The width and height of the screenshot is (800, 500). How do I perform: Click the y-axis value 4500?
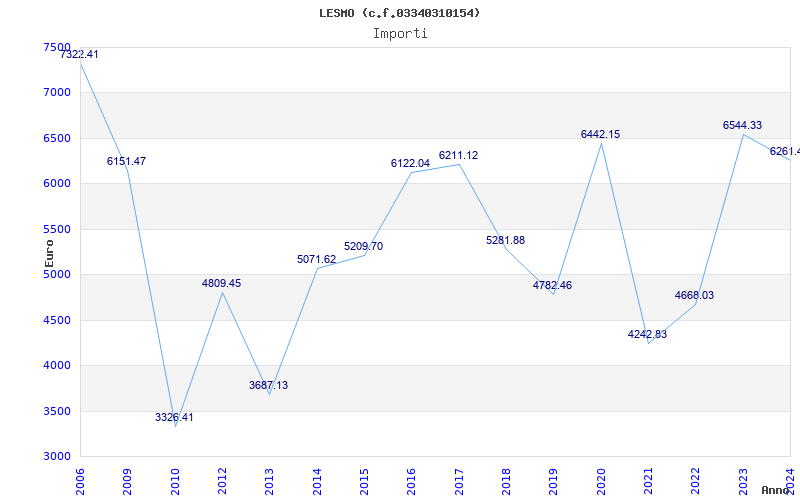pyautogui.click(x=57, y=320)
